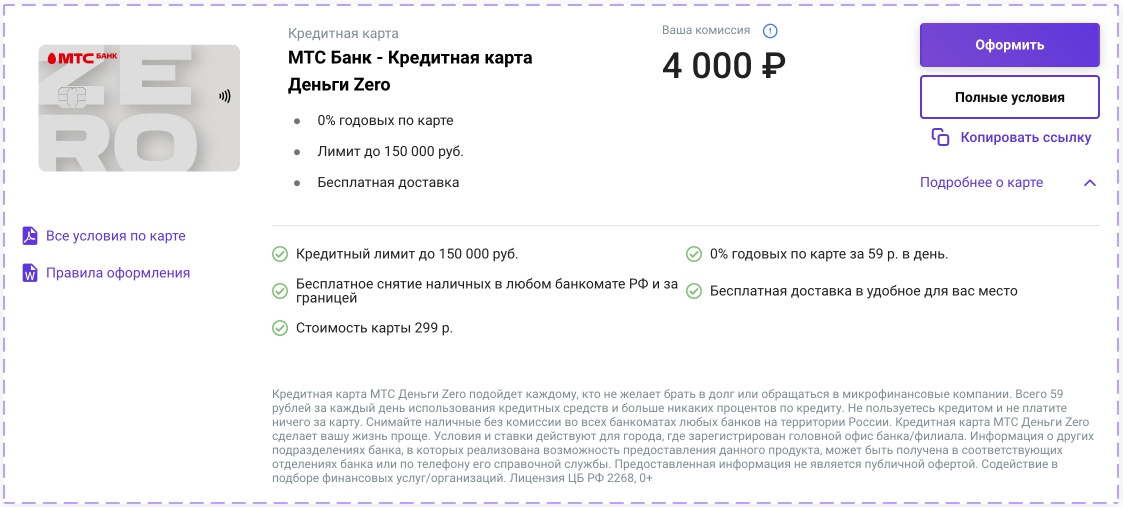Image resolution: width=1123 pixels, height=507 pixels.
Task: Open "Все условия по карте" link
Action: (116, 236)
